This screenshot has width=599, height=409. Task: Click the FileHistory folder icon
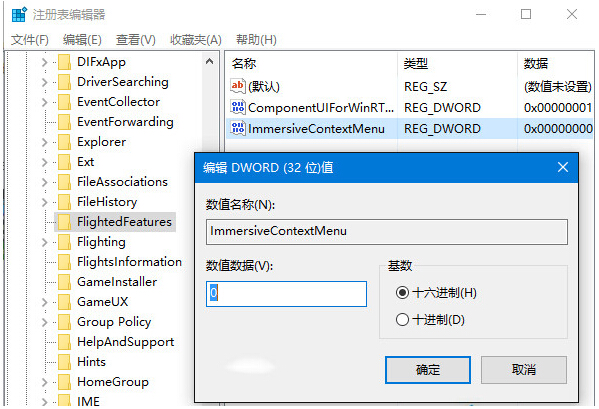[64, 202]
